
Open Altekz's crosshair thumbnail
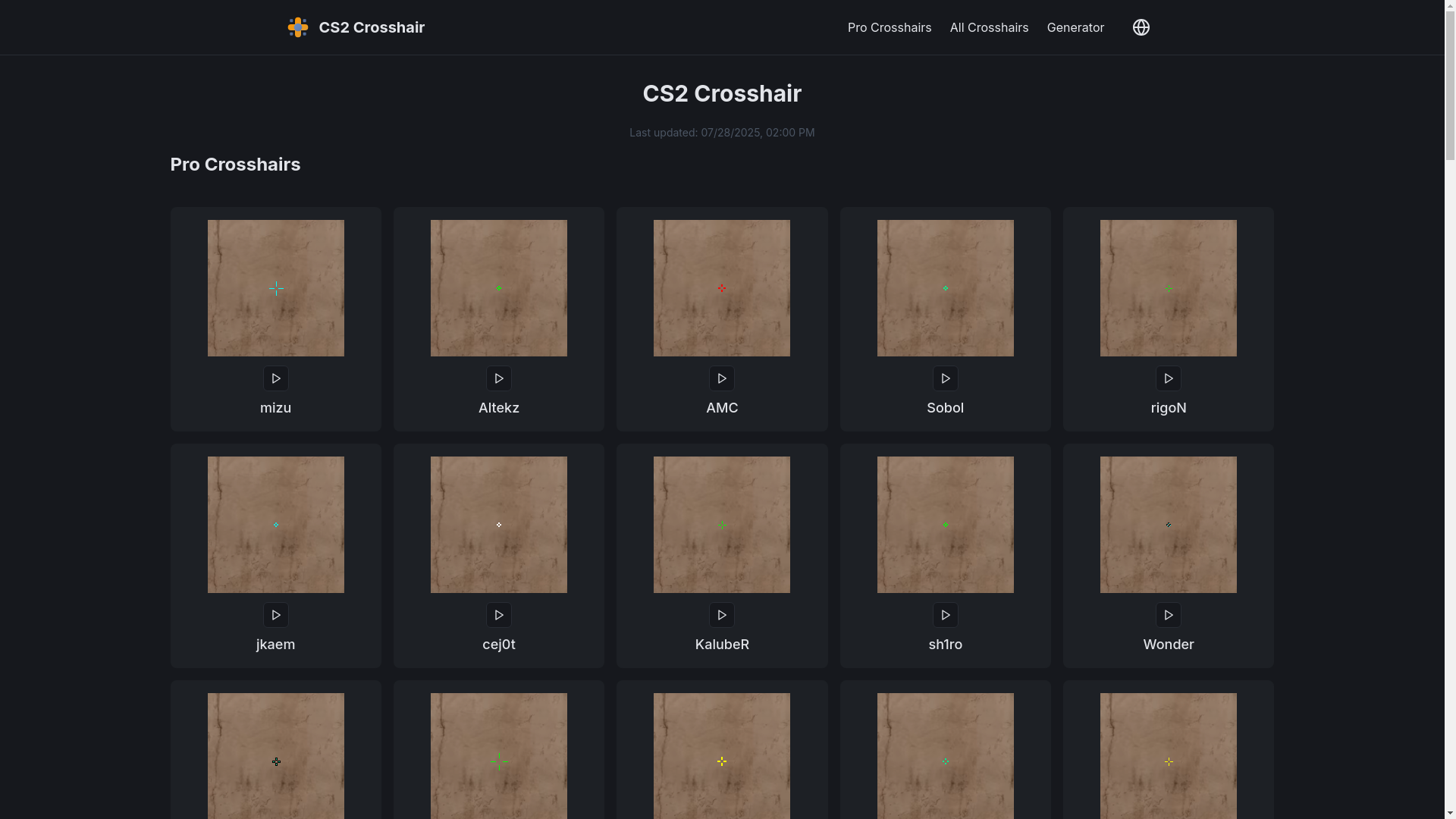pos(499,288)
